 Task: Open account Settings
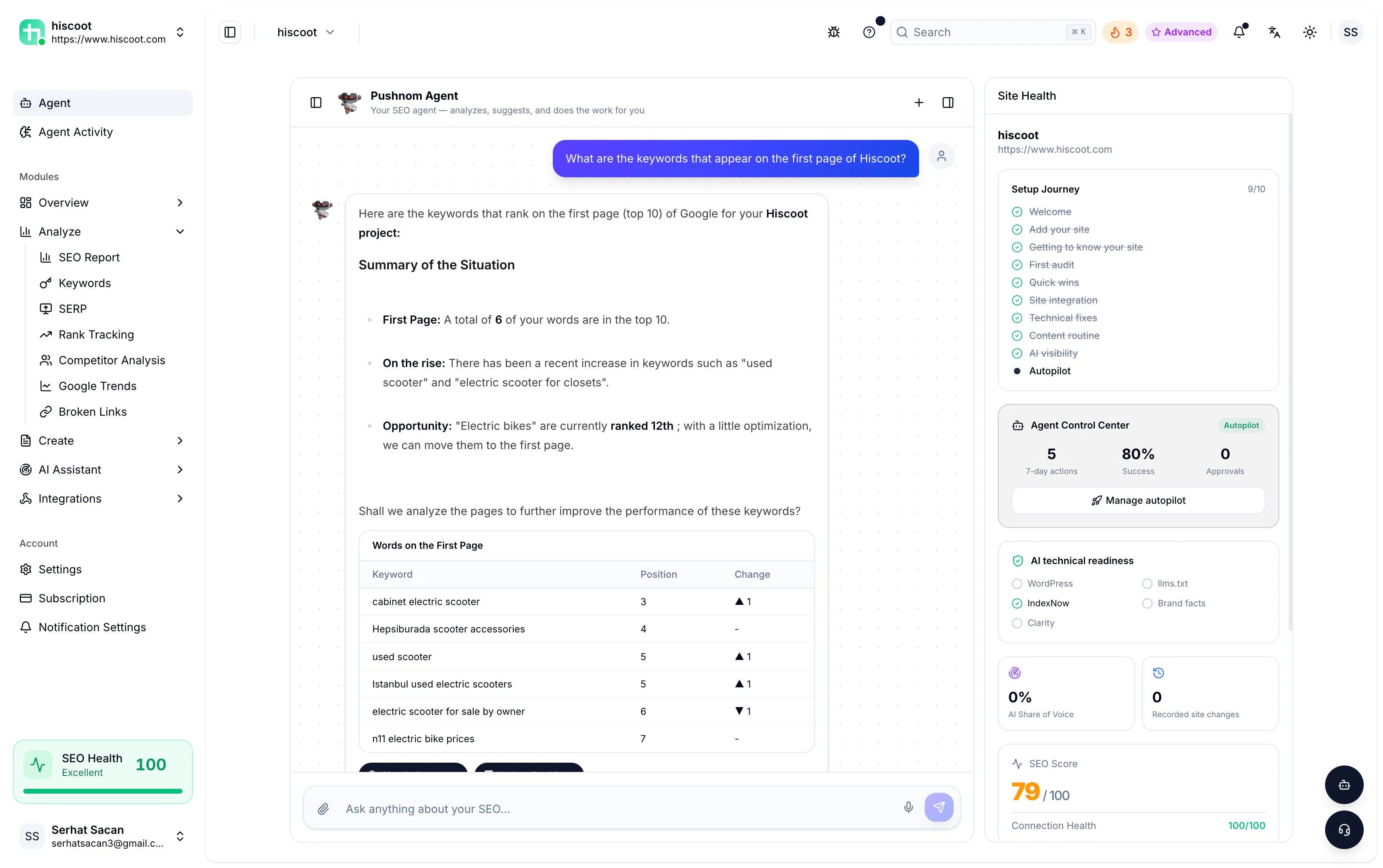(x=103, y=569)
